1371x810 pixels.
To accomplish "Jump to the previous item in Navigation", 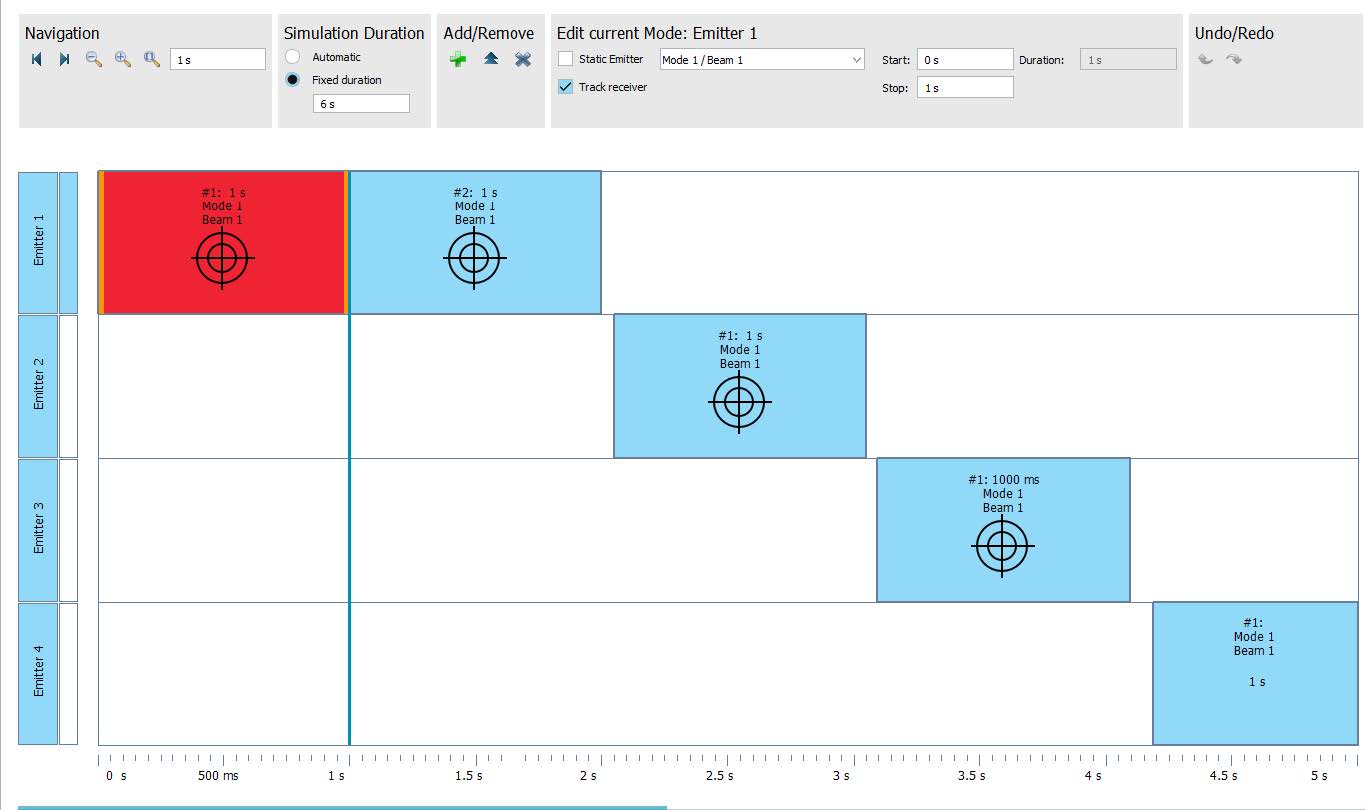I will (x=37, y=60).
